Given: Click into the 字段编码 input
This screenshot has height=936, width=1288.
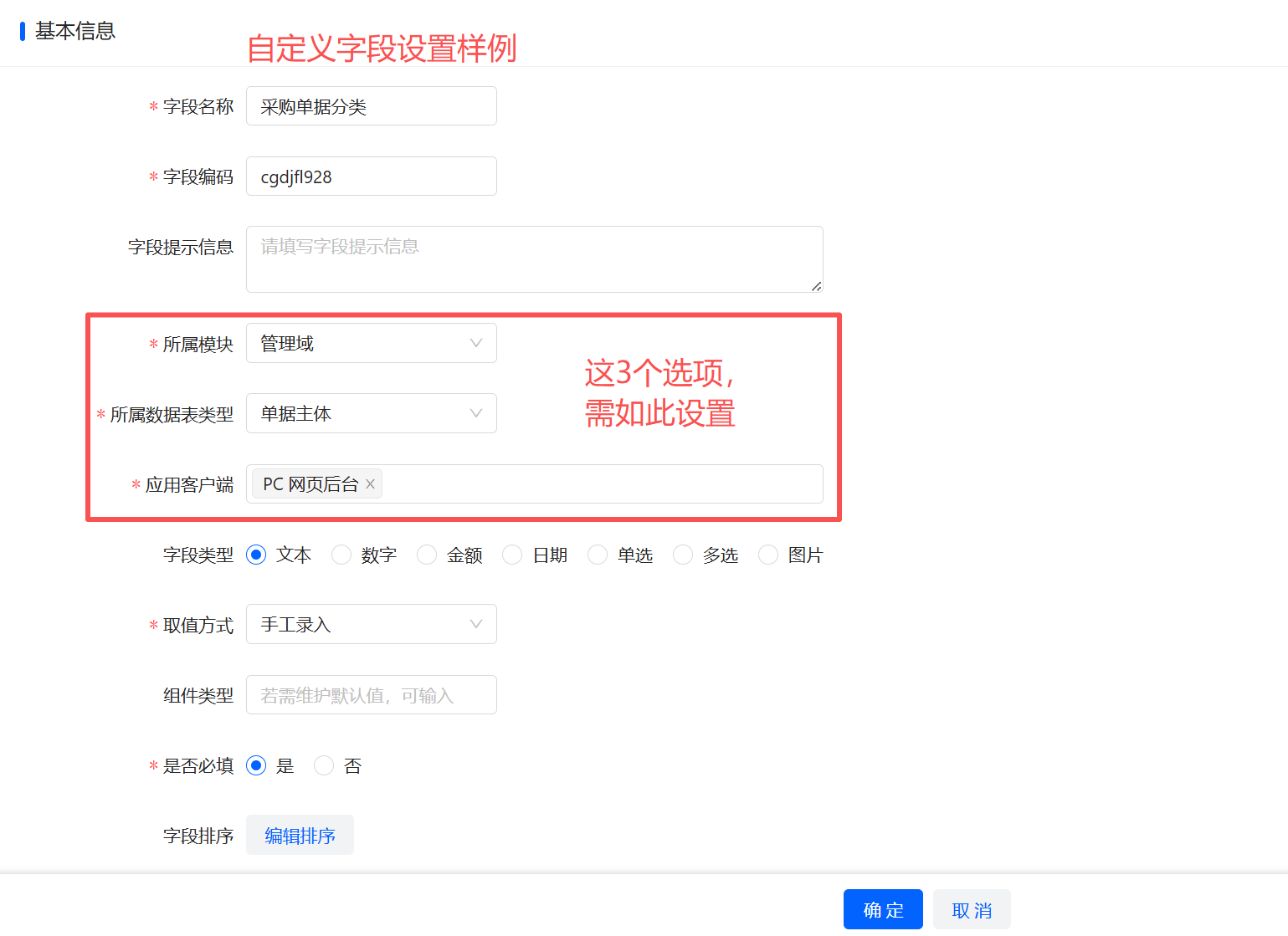Looking at the screenshot, I should point(372,176).
